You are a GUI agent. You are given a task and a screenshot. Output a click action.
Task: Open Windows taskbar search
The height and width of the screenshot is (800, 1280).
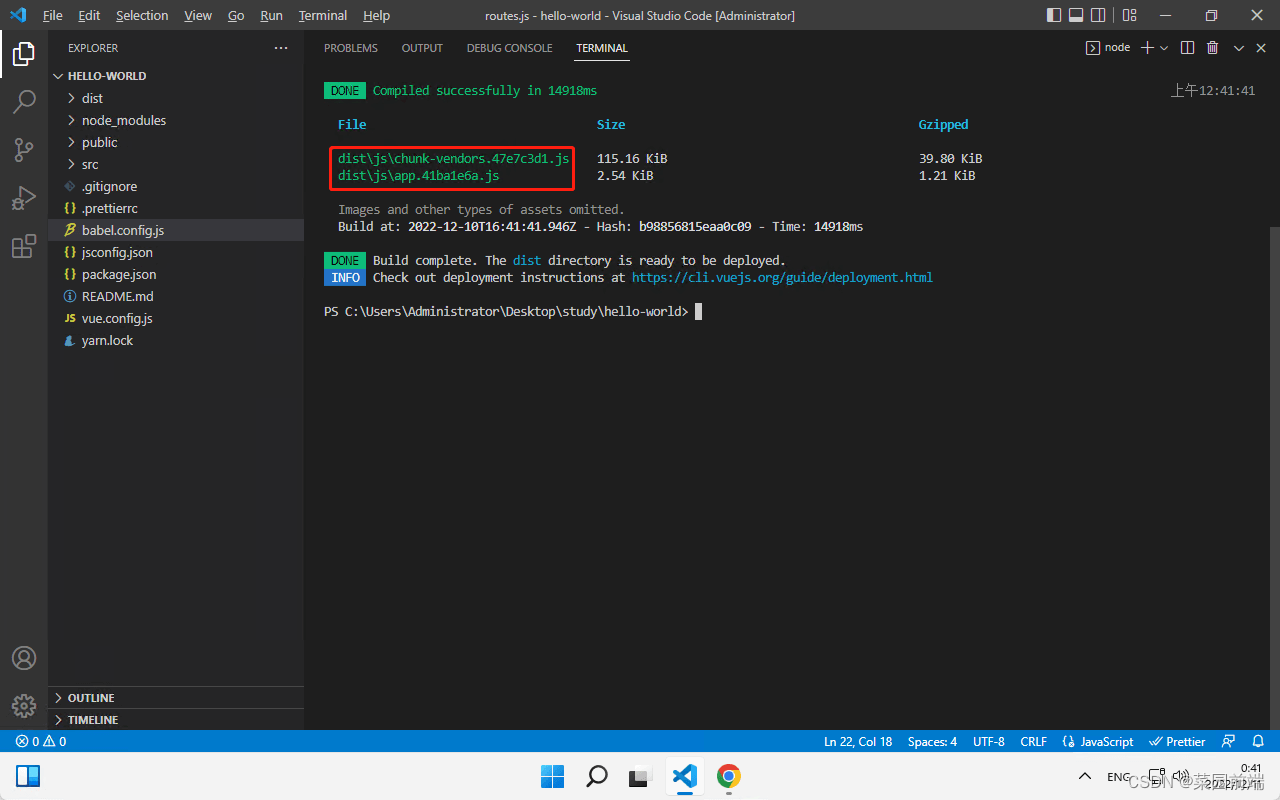coord(597,776)
